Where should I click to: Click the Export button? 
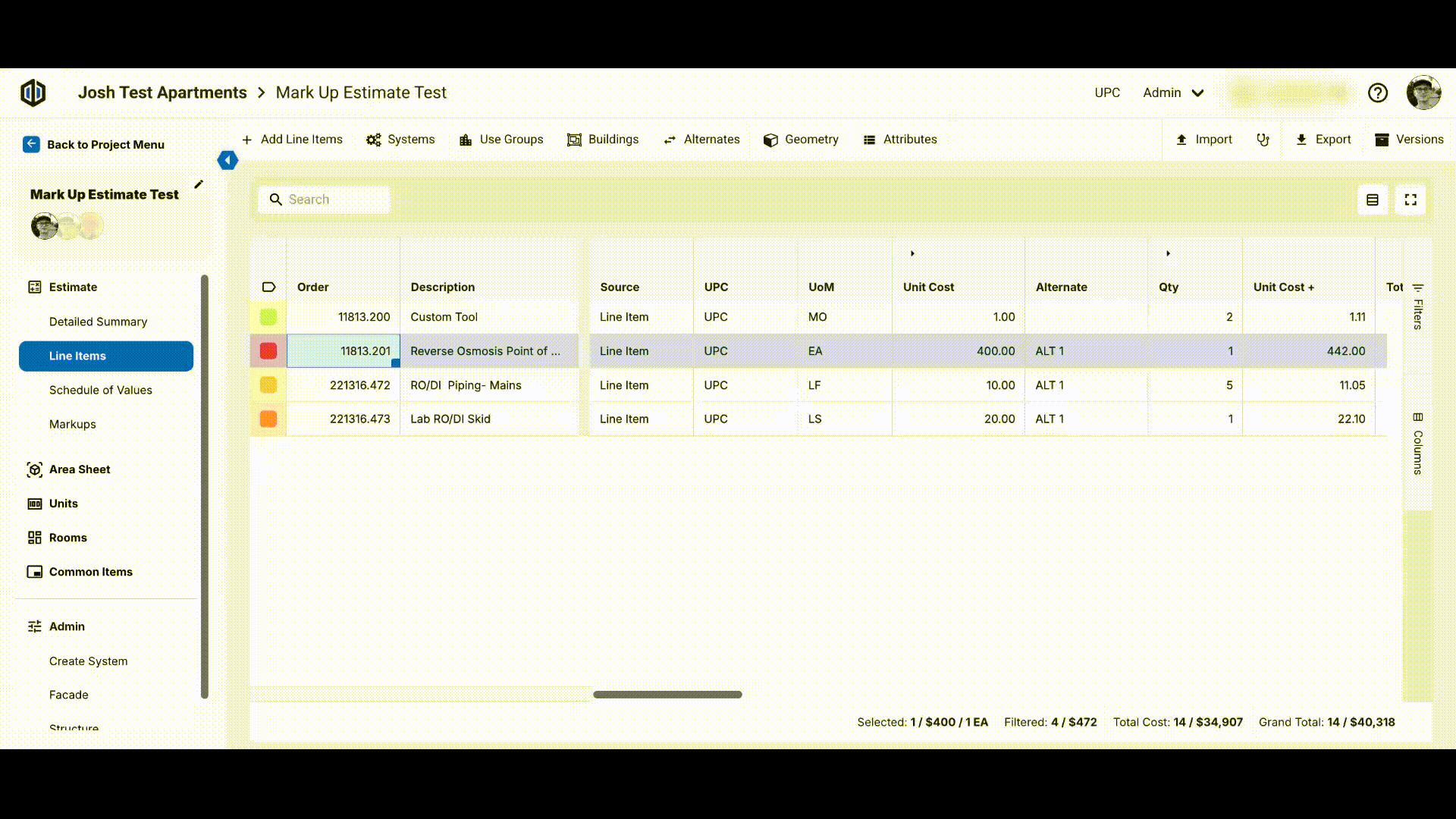pyautogui.click(x=1323, y=140)
